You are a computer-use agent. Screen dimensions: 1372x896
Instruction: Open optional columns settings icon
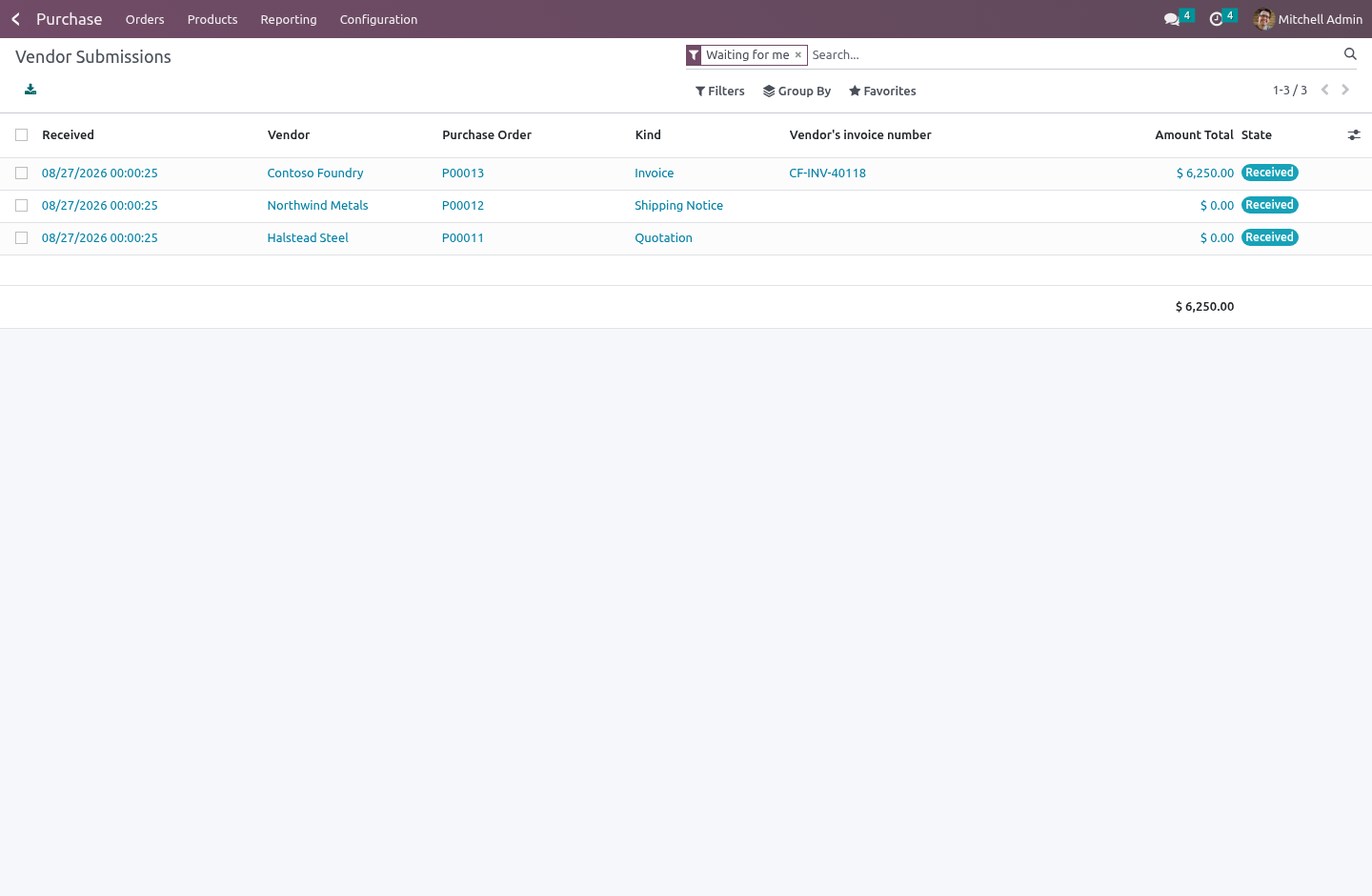pos(1354,135)
